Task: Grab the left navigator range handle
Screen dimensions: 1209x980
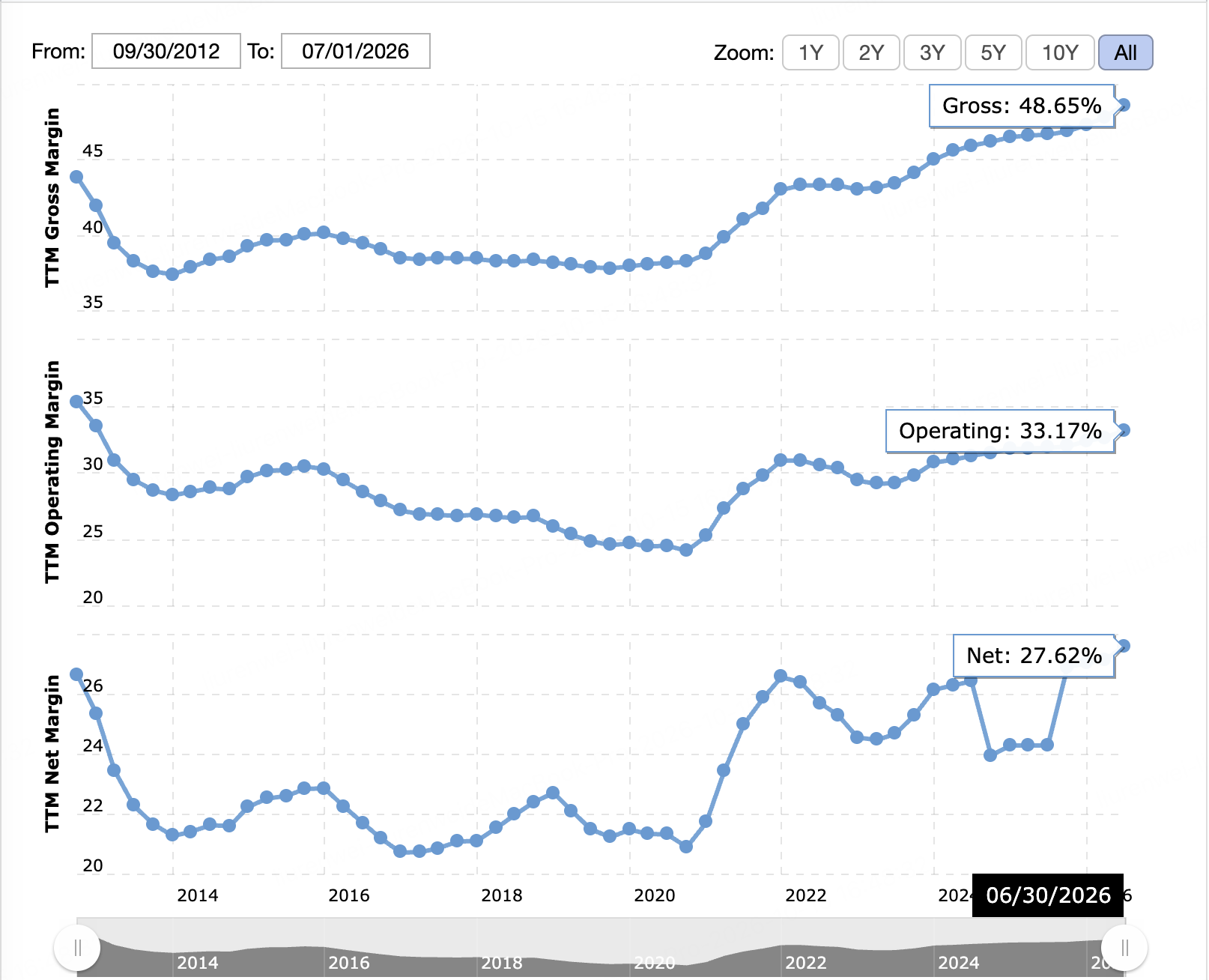Action: [77, 948]
